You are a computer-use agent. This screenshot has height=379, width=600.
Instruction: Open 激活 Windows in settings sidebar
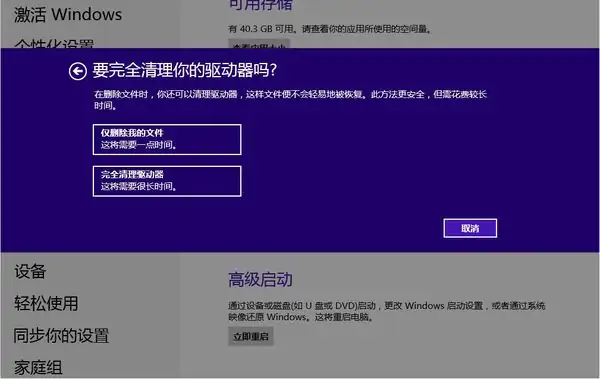tap(68, 15)
